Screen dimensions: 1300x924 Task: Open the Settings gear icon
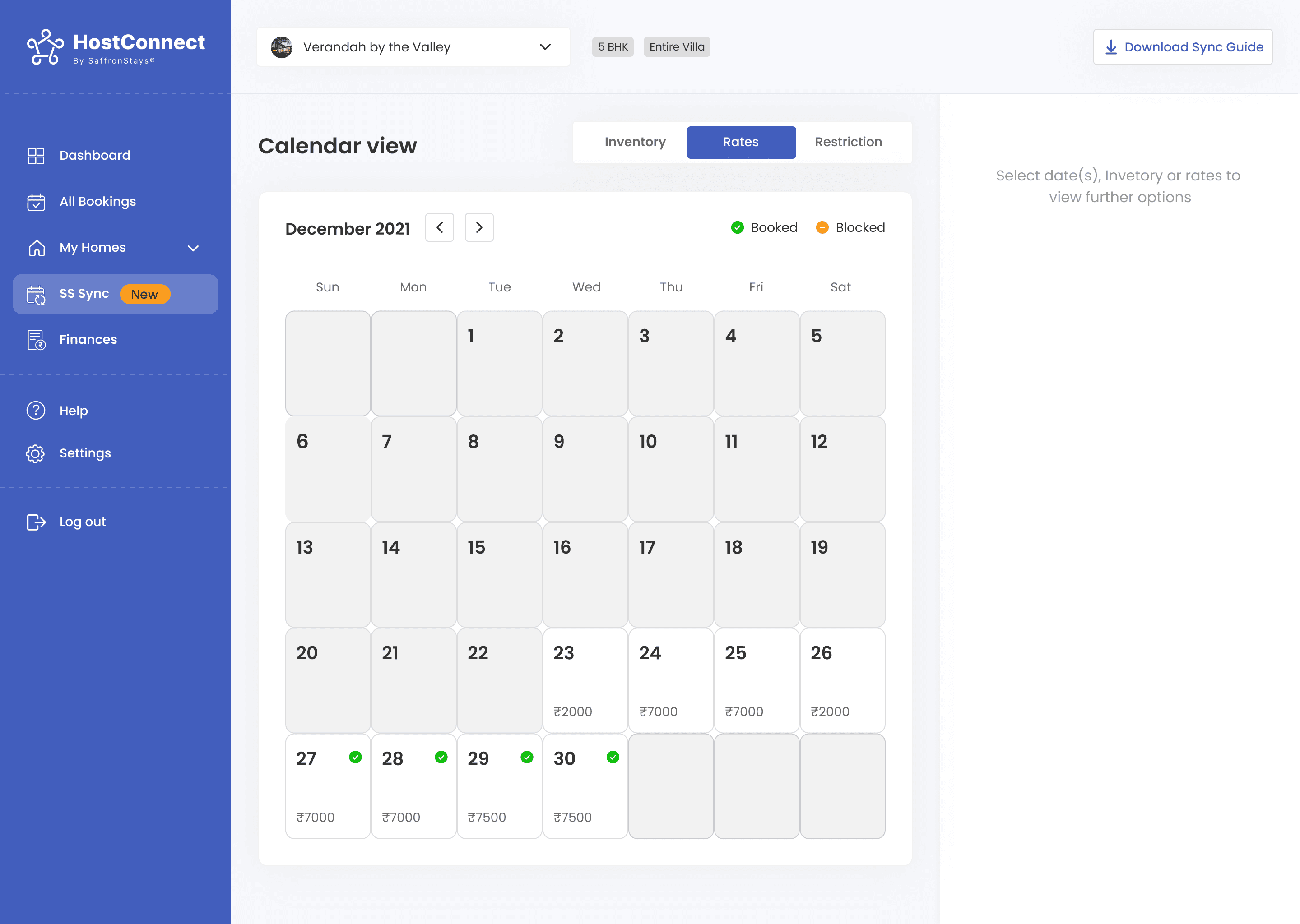[x=36, y=453]
